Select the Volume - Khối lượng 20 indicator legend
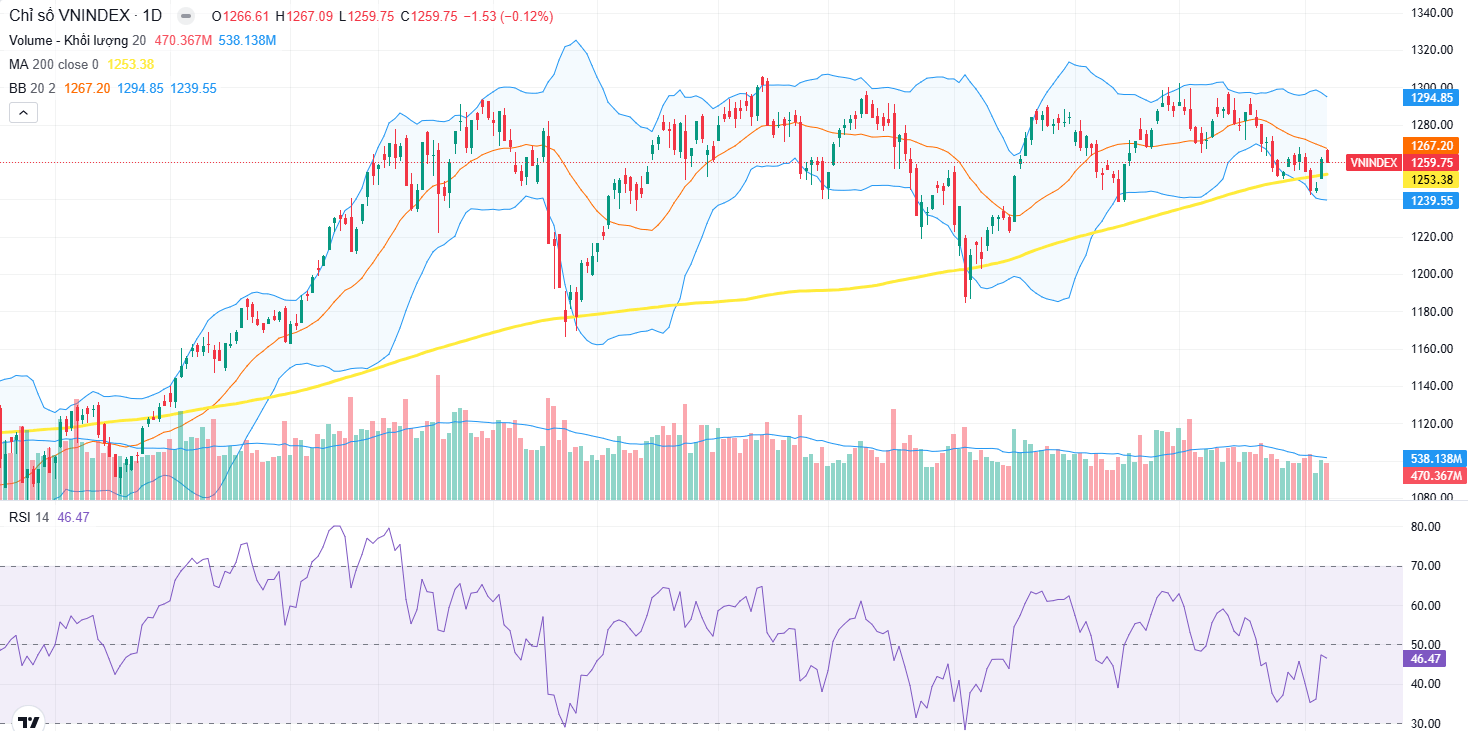Image resolution: width=1468 pixels, height=731 pixels. 78,40
